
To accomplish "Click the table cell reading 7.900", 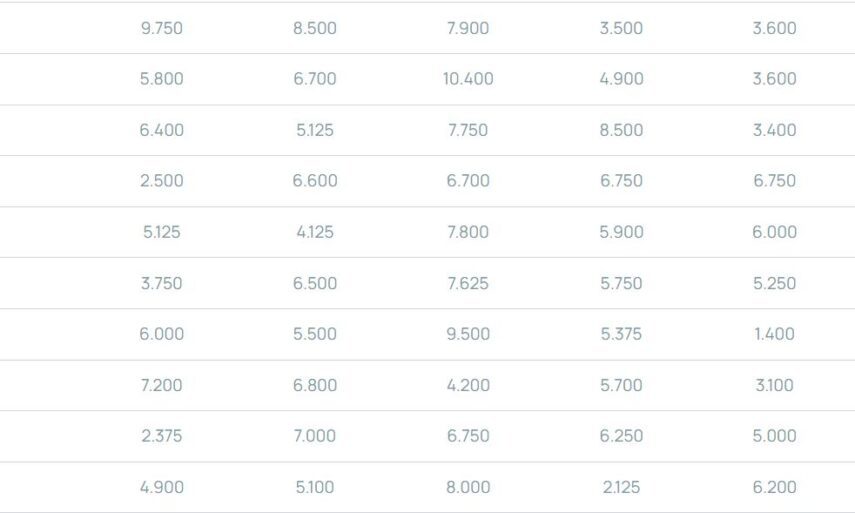I will (x=468, y=28).
